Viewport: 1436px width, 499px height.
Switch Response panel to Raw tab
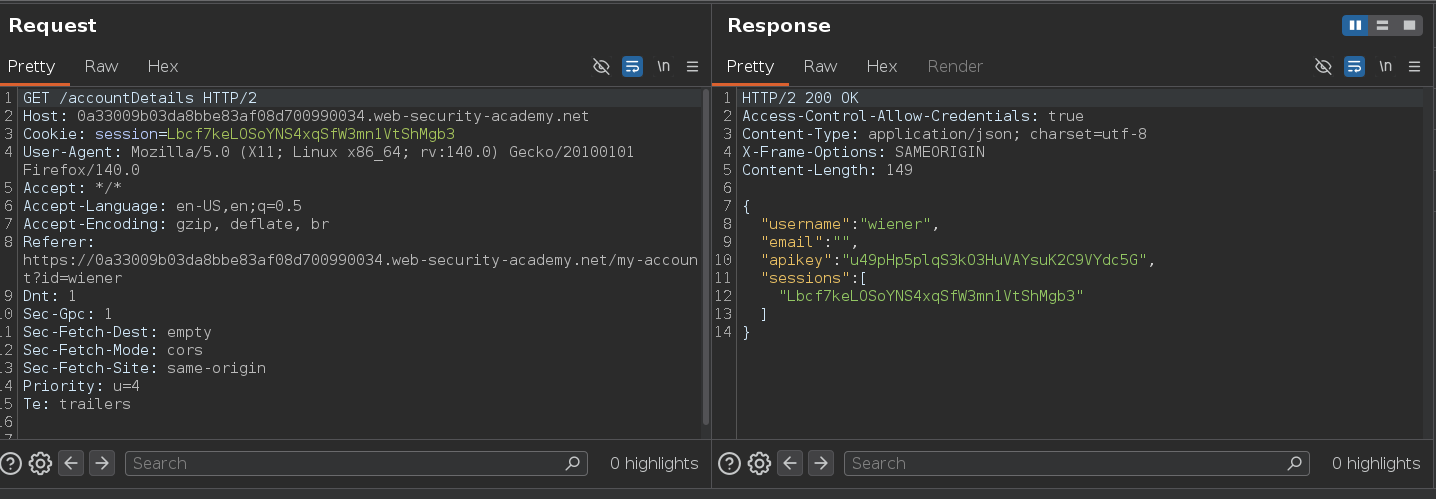tap(820, 66)
